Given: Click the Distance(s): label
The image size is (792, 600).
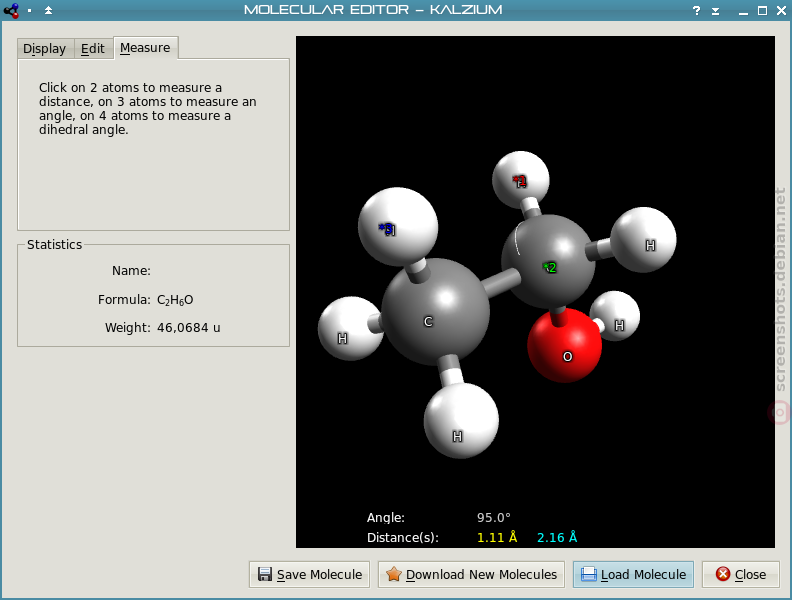Looking at the screenshot, I should (403, 537).
